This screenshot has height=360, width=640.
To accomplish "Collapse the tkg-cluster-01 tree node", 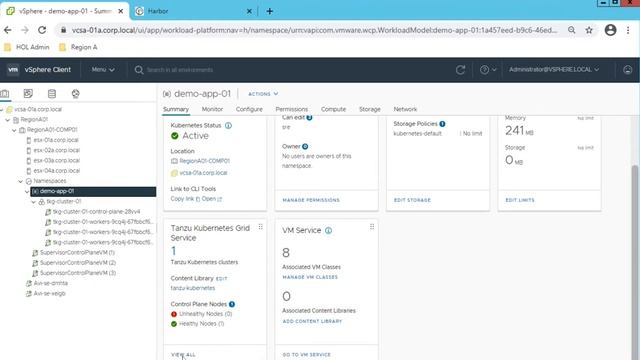I will tap(34, 202).
